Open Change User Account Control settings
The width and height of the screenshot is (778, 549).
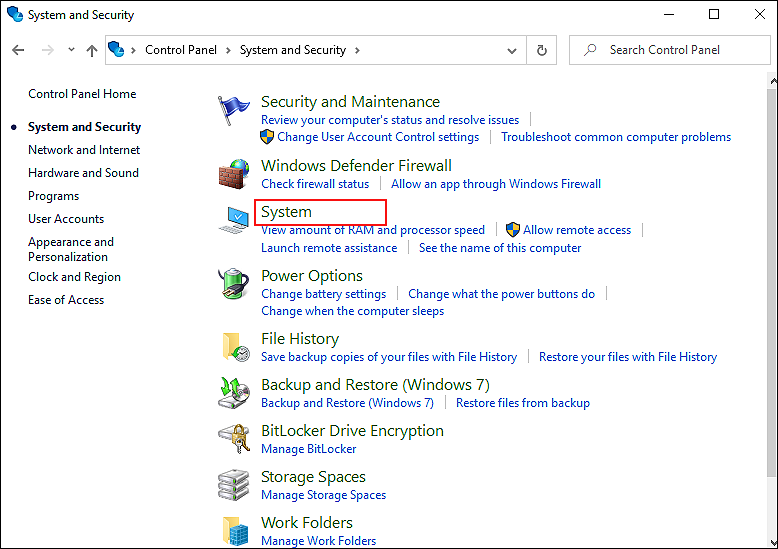pyautogui.click(x=377, y=137)
